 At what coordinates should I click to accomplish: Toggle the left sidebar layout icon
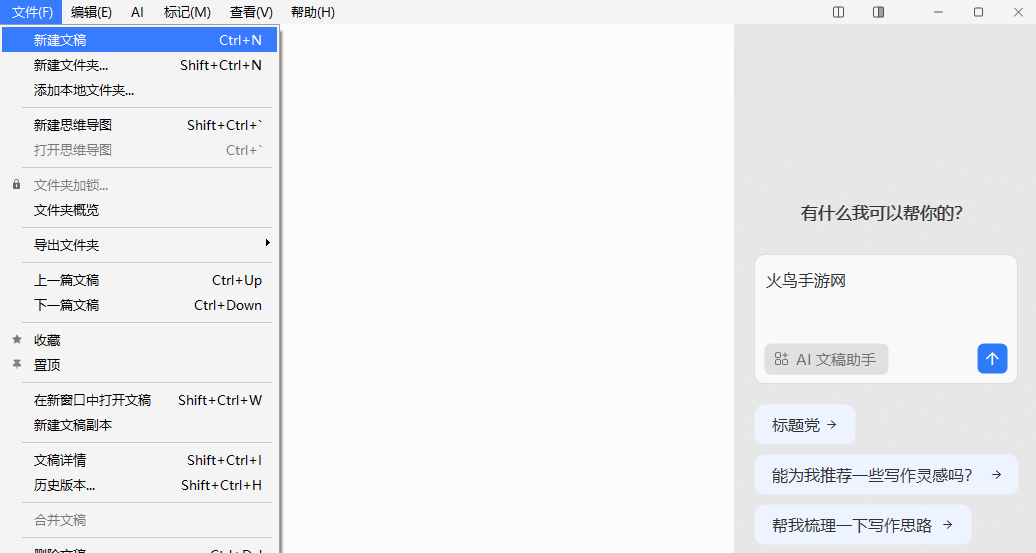click(838, 12)
